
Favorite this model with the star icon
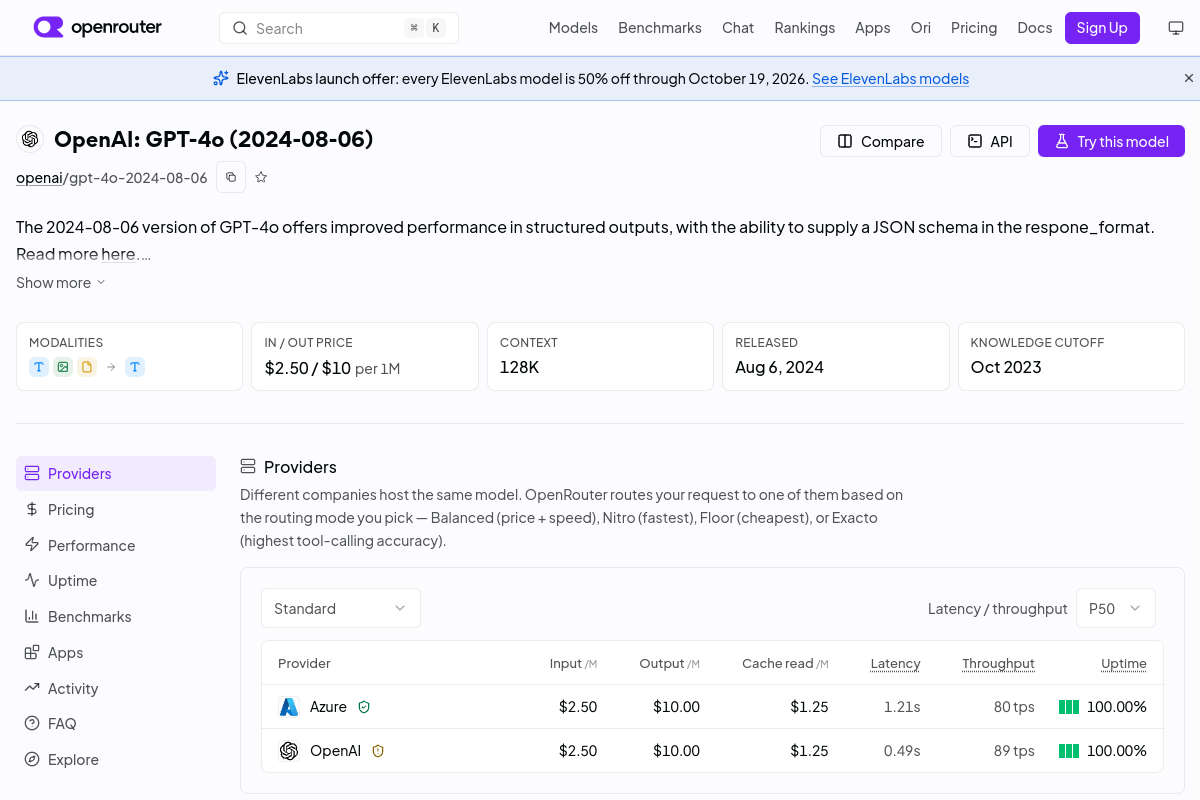[x=261, y=177]
